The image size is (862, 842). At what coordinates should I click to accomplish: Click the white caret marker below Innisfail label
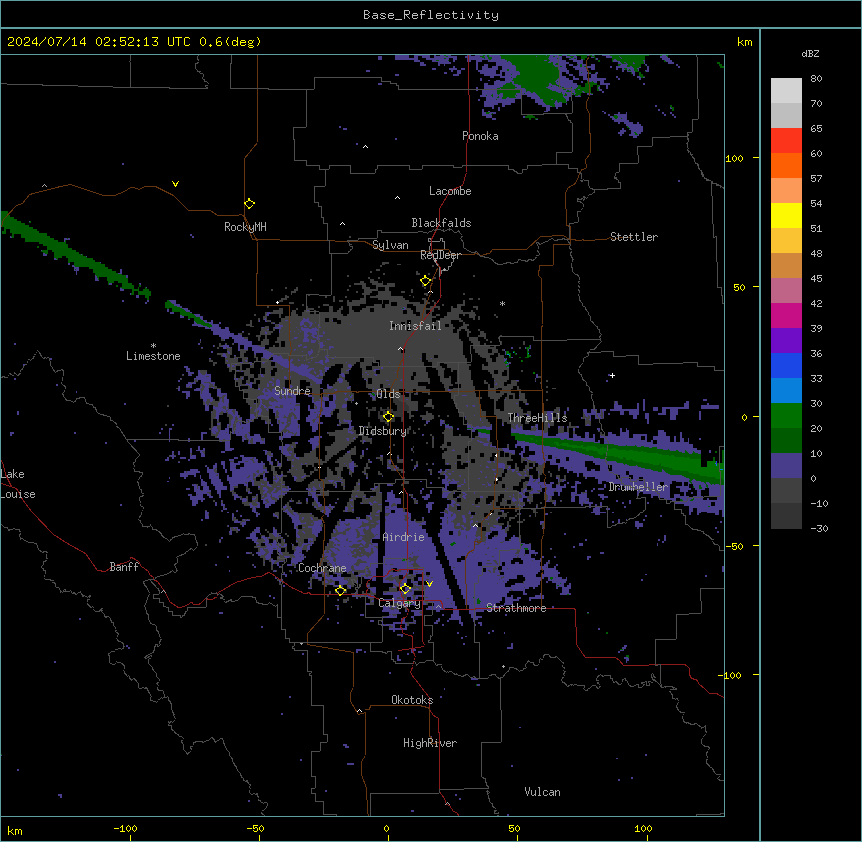point(401,349)
